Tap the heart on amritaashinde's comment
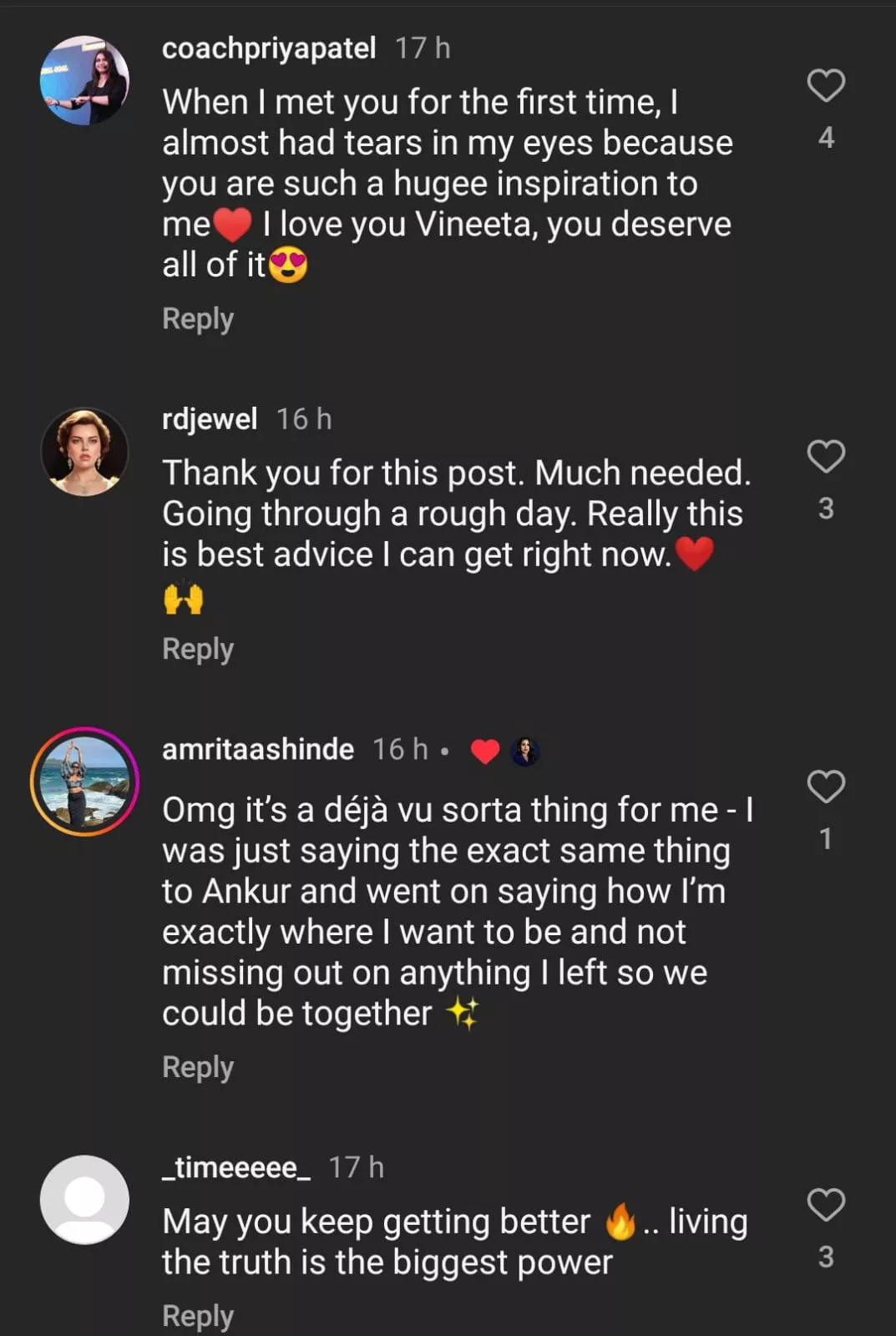The width and height of the screenshot is (896, 1336). tap(826, 787)
